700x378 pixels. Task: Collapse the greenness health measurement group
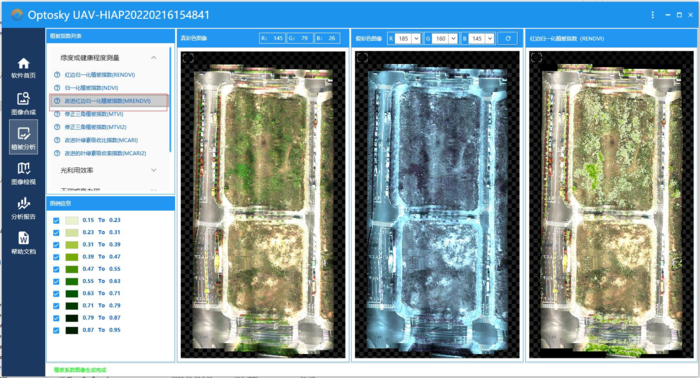pos(154,58)
